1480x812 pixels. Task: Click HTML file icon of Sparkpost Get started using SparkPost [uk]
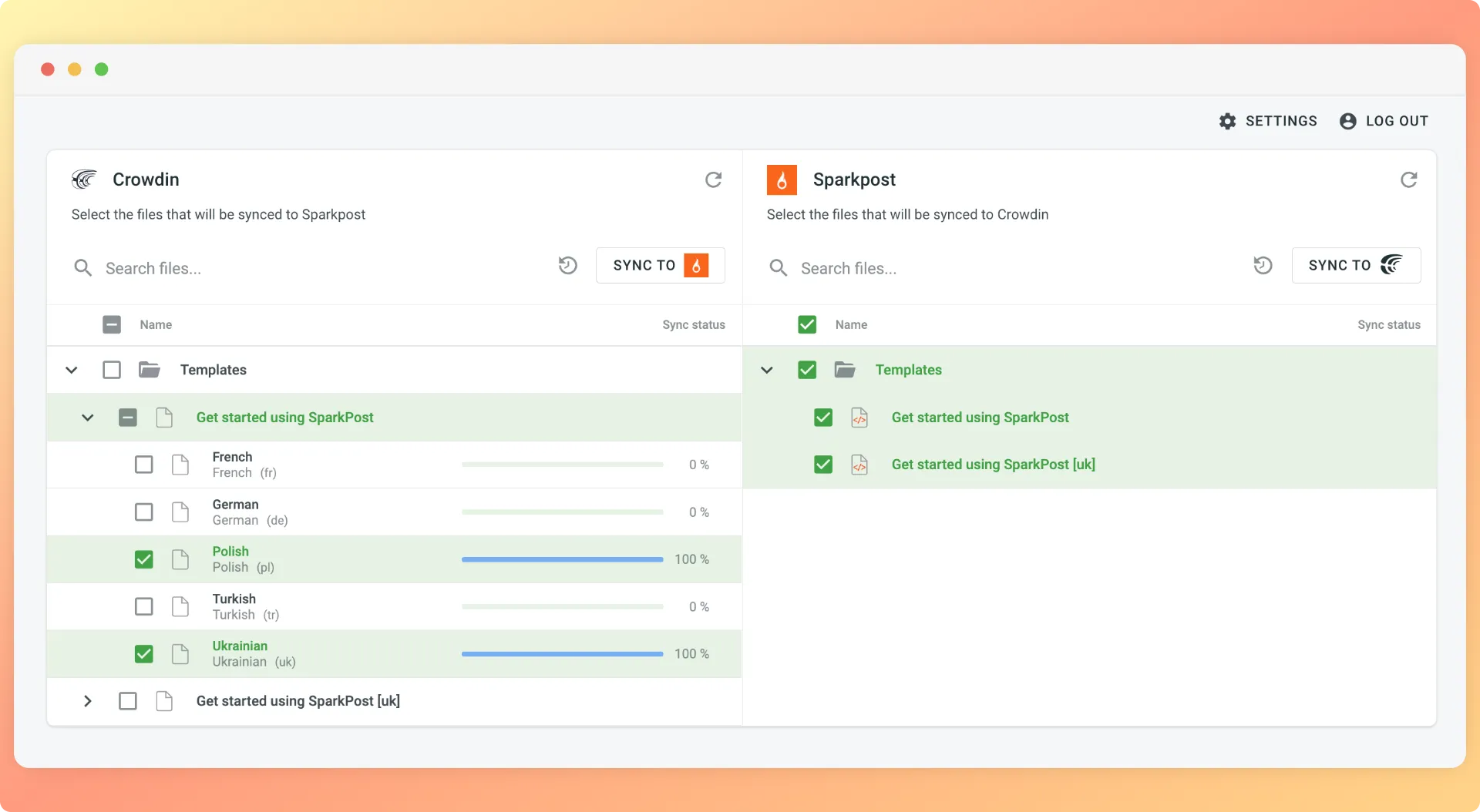(859, 465)
